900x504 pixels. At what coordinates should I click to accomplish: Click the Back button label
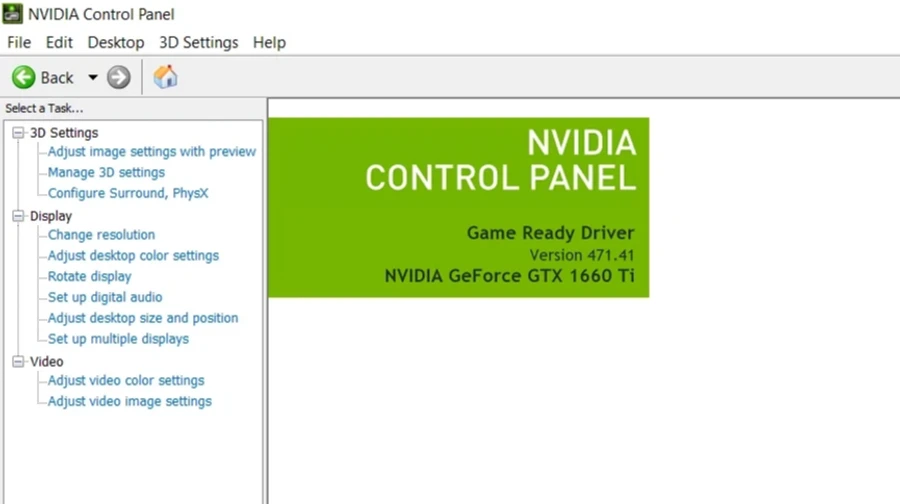tap(57, 77)
